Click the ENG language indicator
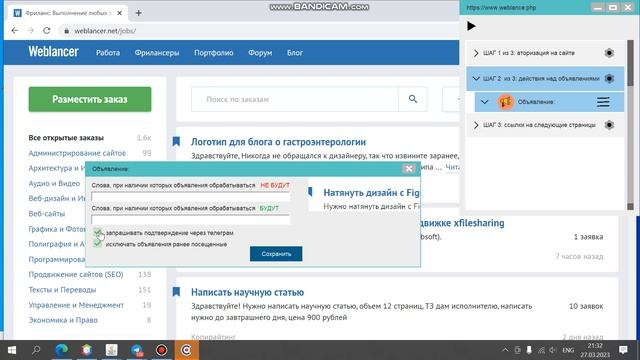 point(568,350)
